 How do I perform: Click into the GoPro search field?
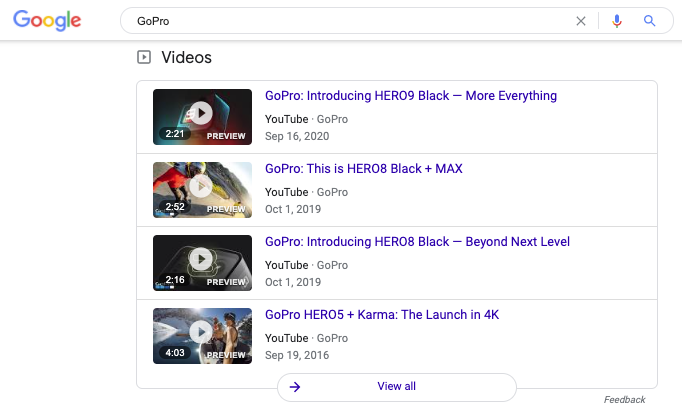(340, 21)
